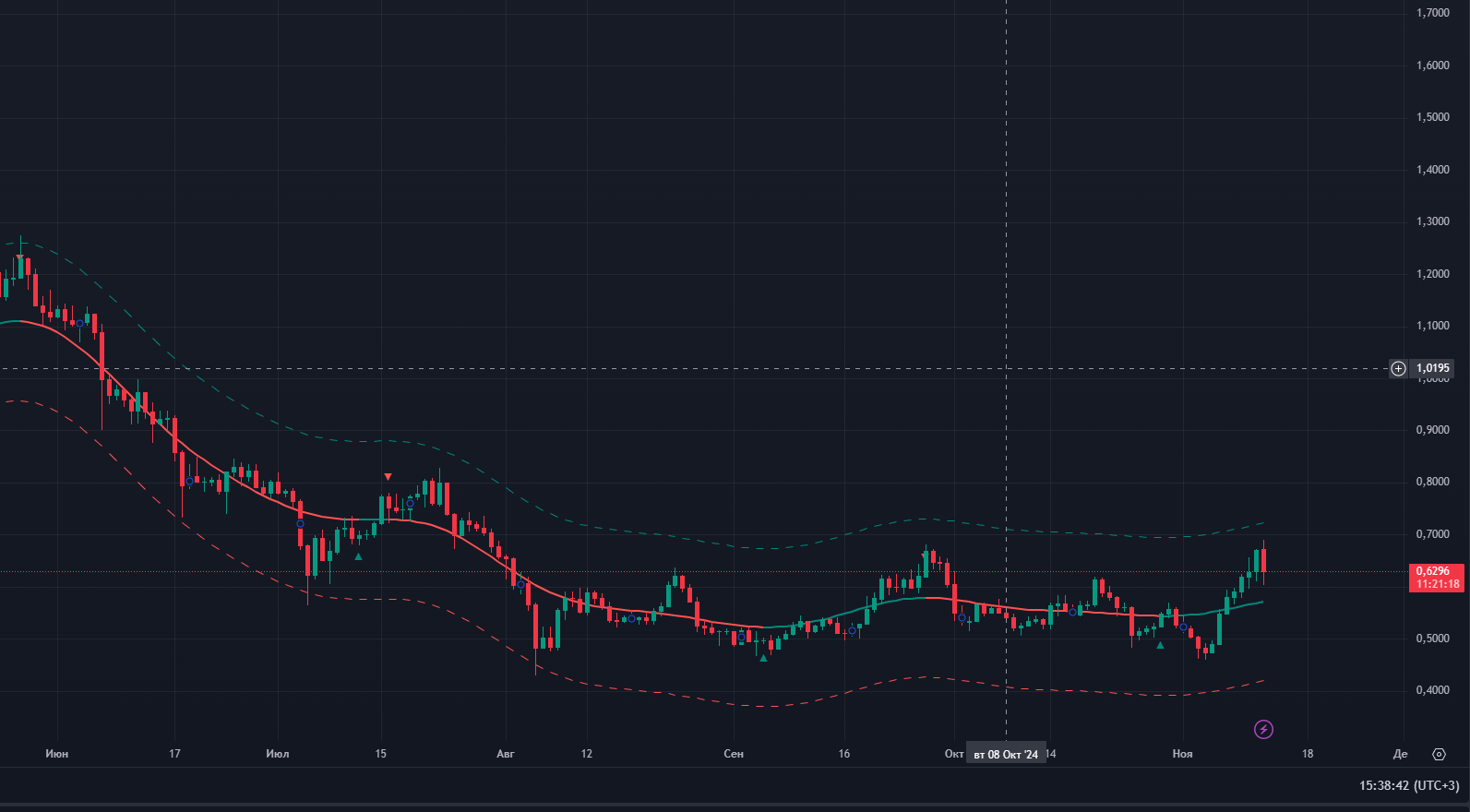Click the 1,1000 price scale label
This screenshot has width=1470, height=812.
click(1433, 326)
